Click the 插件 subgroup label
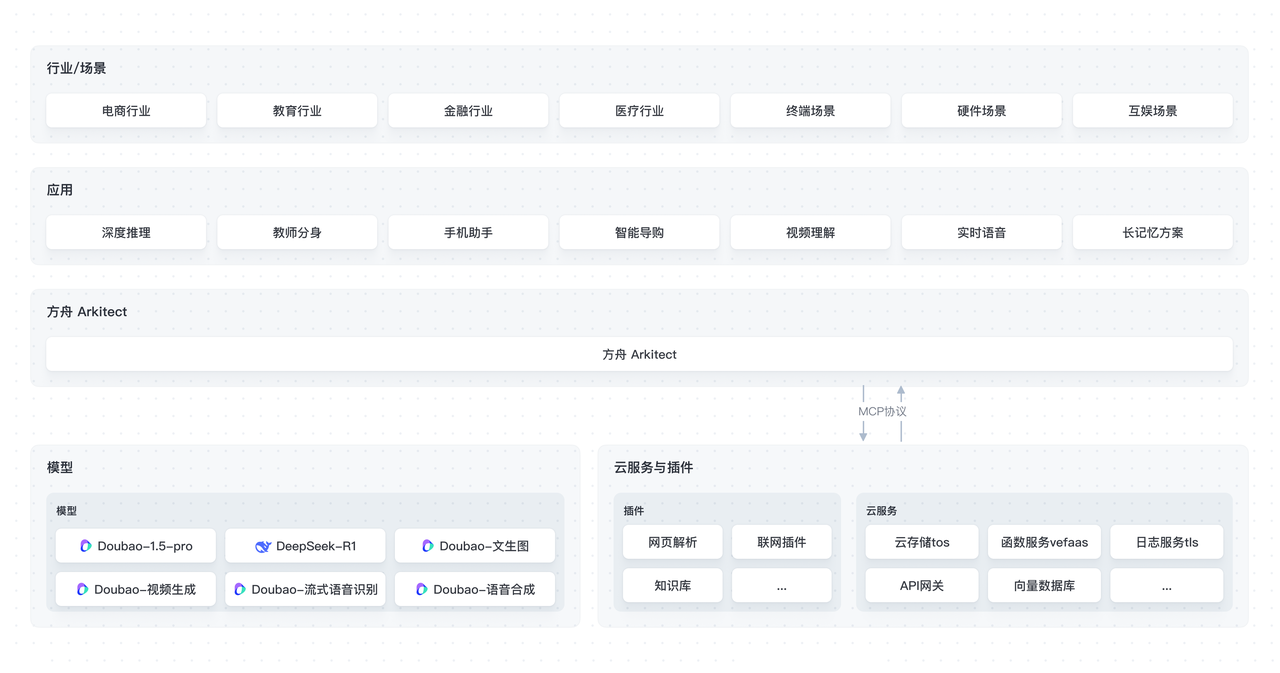 (x=634, y=510)
